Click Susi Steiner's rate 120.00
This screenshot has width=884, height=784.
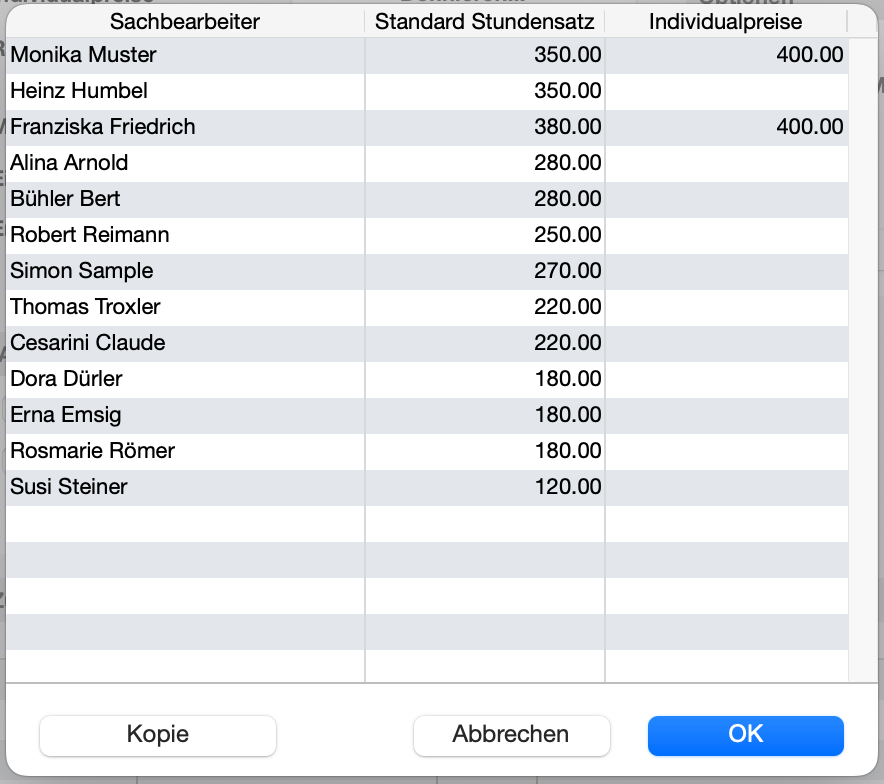click(567, 487)
